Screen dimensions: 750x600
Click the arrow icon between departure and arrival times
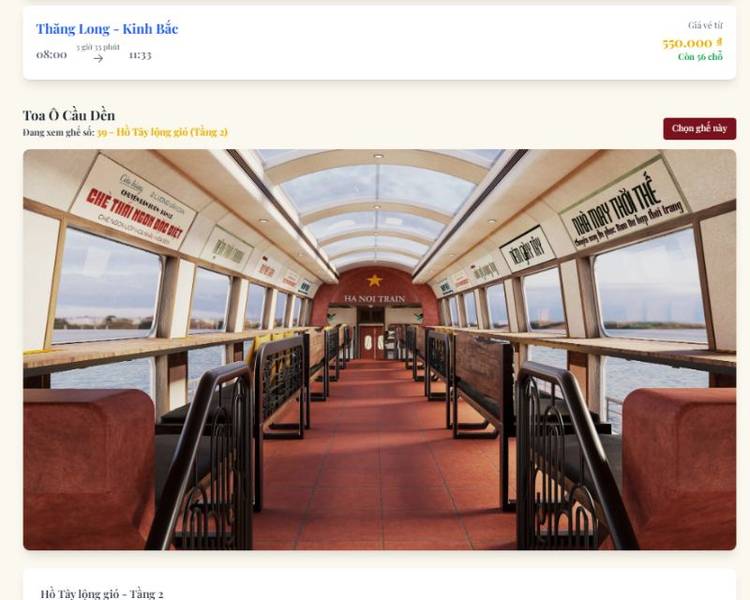tap(98, 58)
